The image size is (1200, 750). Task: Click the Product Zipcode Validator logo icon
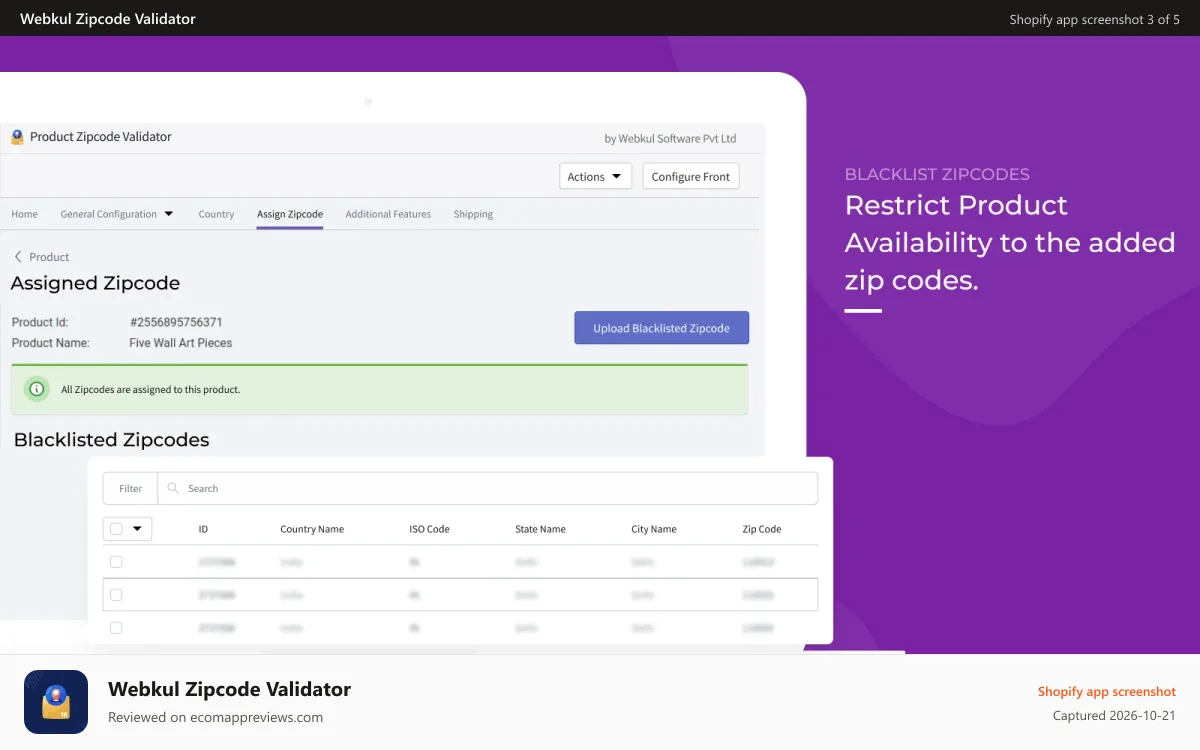pos(17,137)
